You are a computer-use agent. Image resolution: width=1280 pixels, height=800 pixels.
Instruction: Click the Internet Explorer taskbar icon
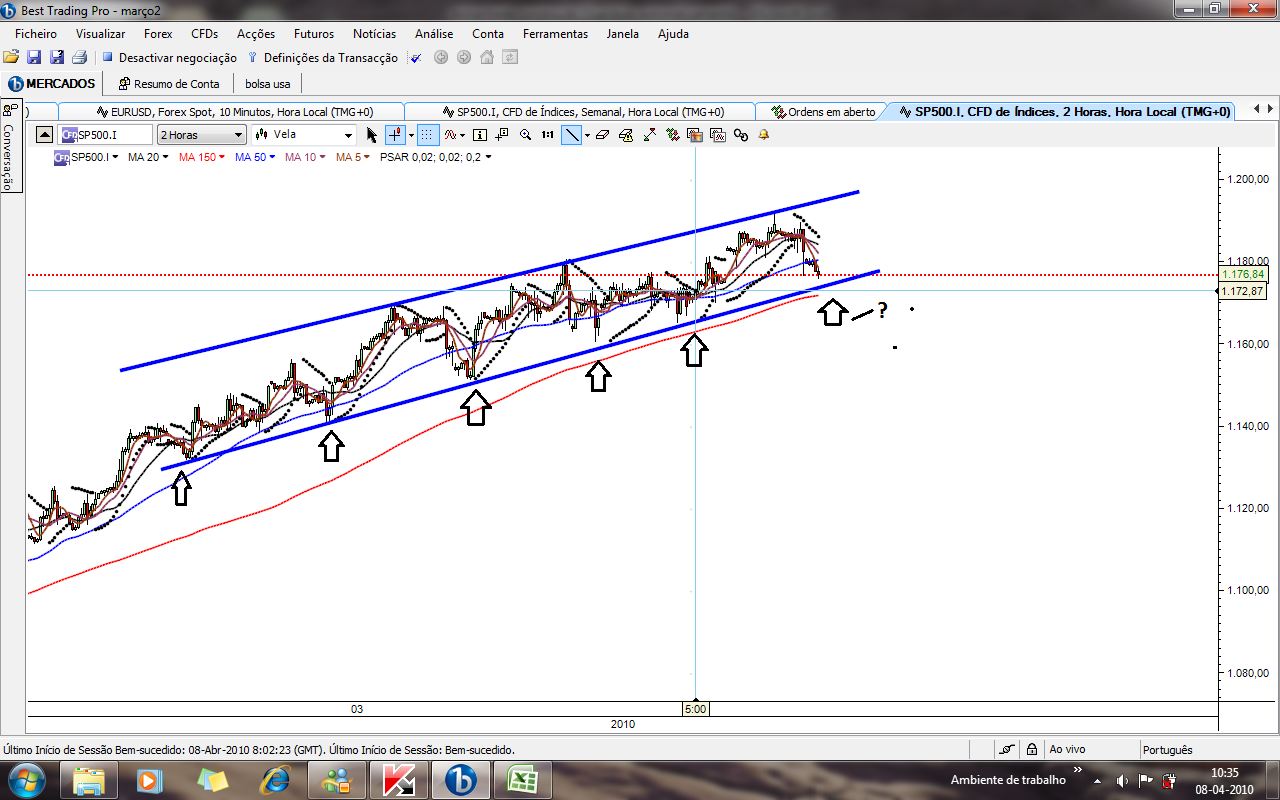point(274,780)
